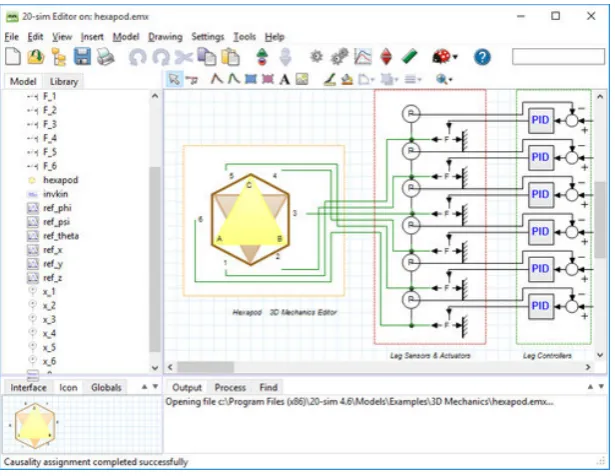Select the blue rectangle drawing tool

pyautogui.click(x=251, y=79)
